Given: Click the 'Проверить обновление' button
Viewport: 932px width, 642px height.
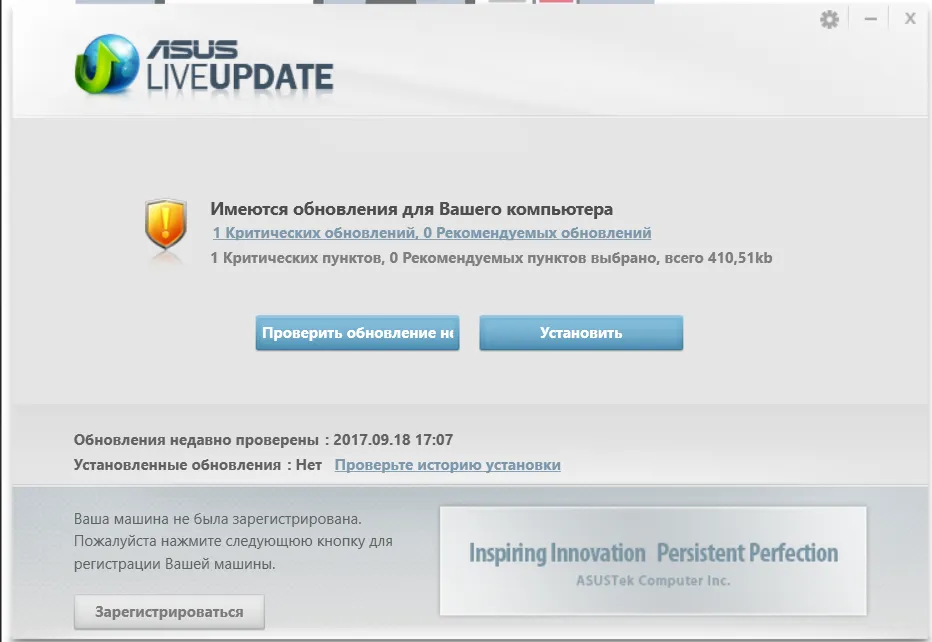Looking at the screenshot, I should point(357,333).
